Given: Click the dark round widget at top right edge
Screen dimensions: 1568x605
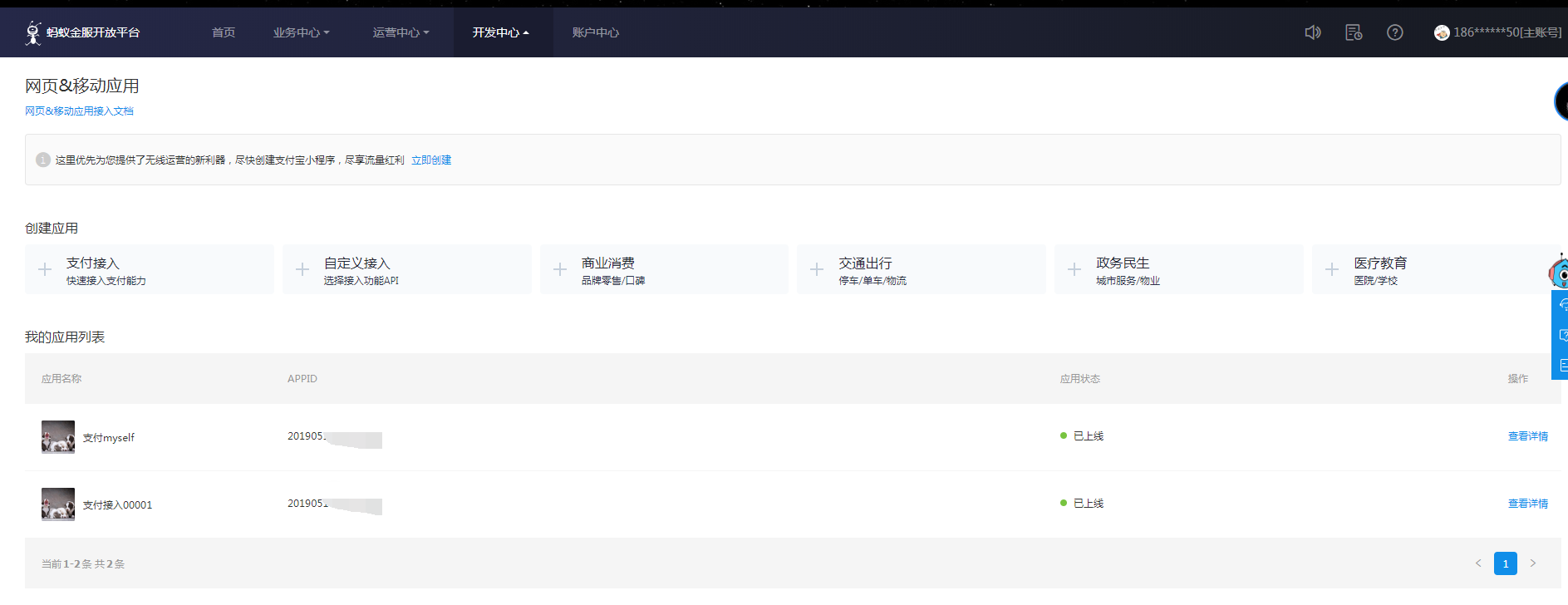Looking at the screenshot, I should pyautogui.click(x=1561, y=101).
